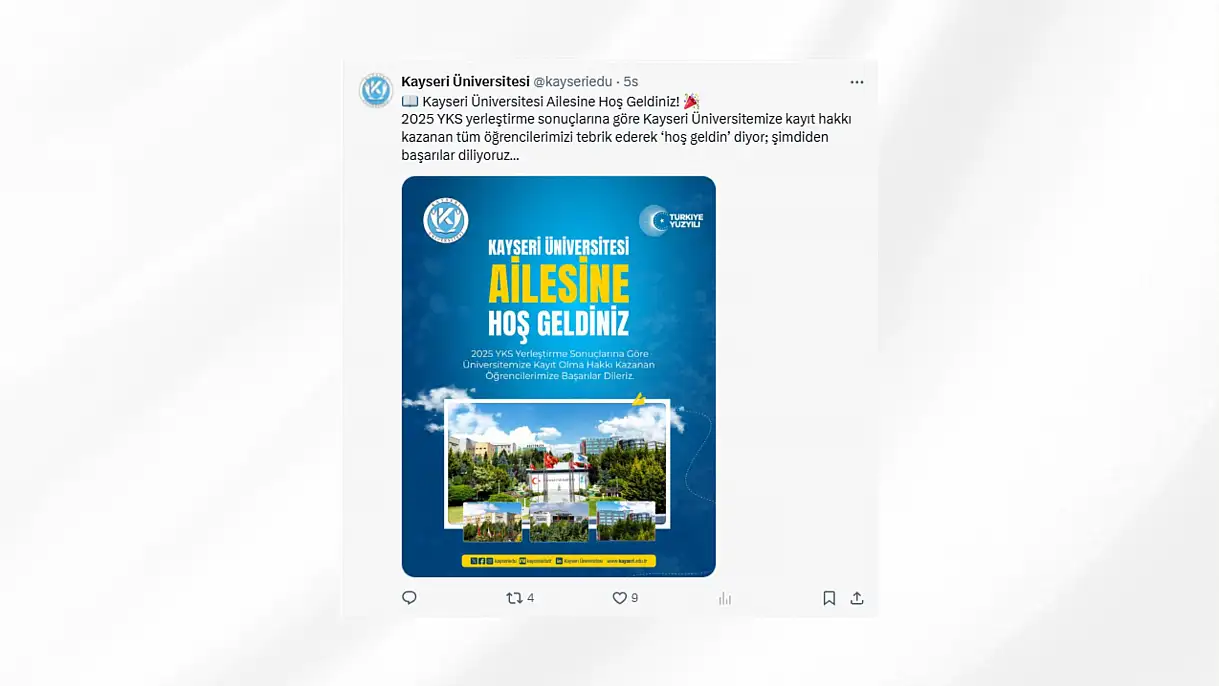Click the retweet count number 4

530,598
